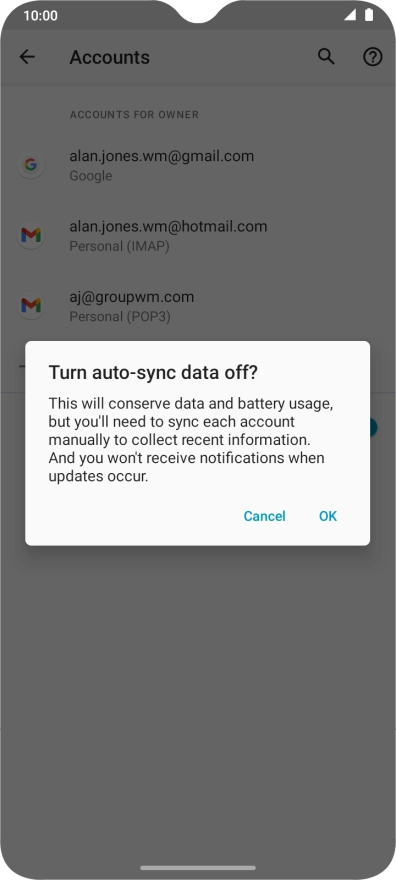The width and height of the screenshot is (396, 880).
Task: Tap the 'Accounts for owner' header
Action: tap(134, 114)
